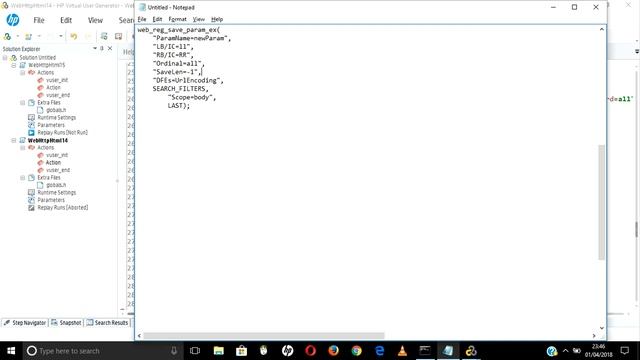Image resolution: width=640 pixels, height=360 pixels.
Task: Collapse the WebHttpHtml14 script node
Action: coord(13,140)
